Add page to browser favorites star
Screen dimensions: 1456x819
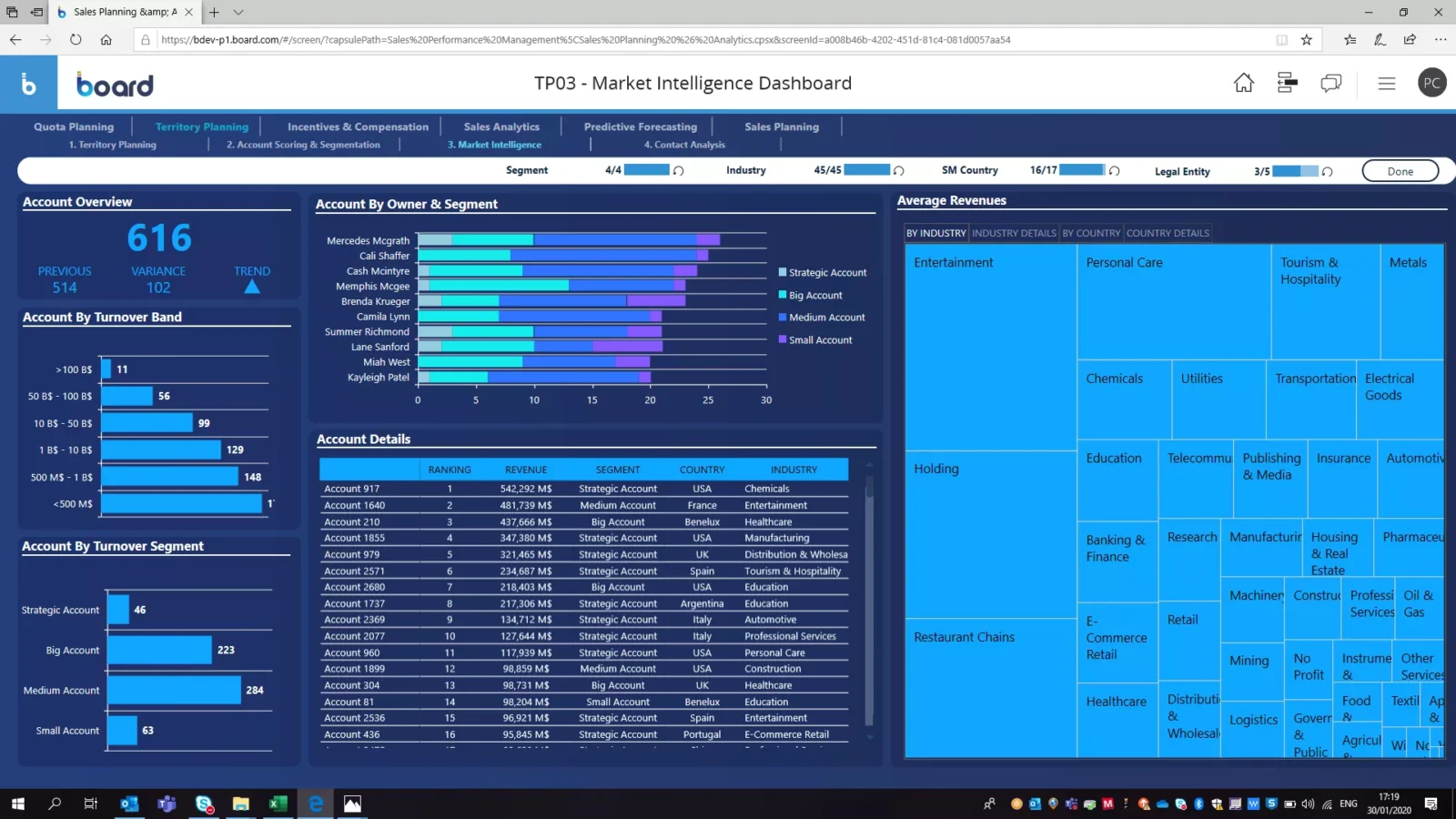pyautogui.click(x=1306, y=40)
